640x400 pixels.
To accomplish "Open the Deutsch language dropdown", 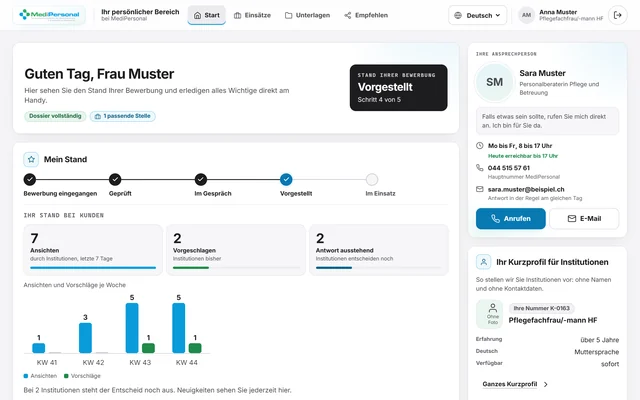I will pyautogui.click(x=478, y=15).
